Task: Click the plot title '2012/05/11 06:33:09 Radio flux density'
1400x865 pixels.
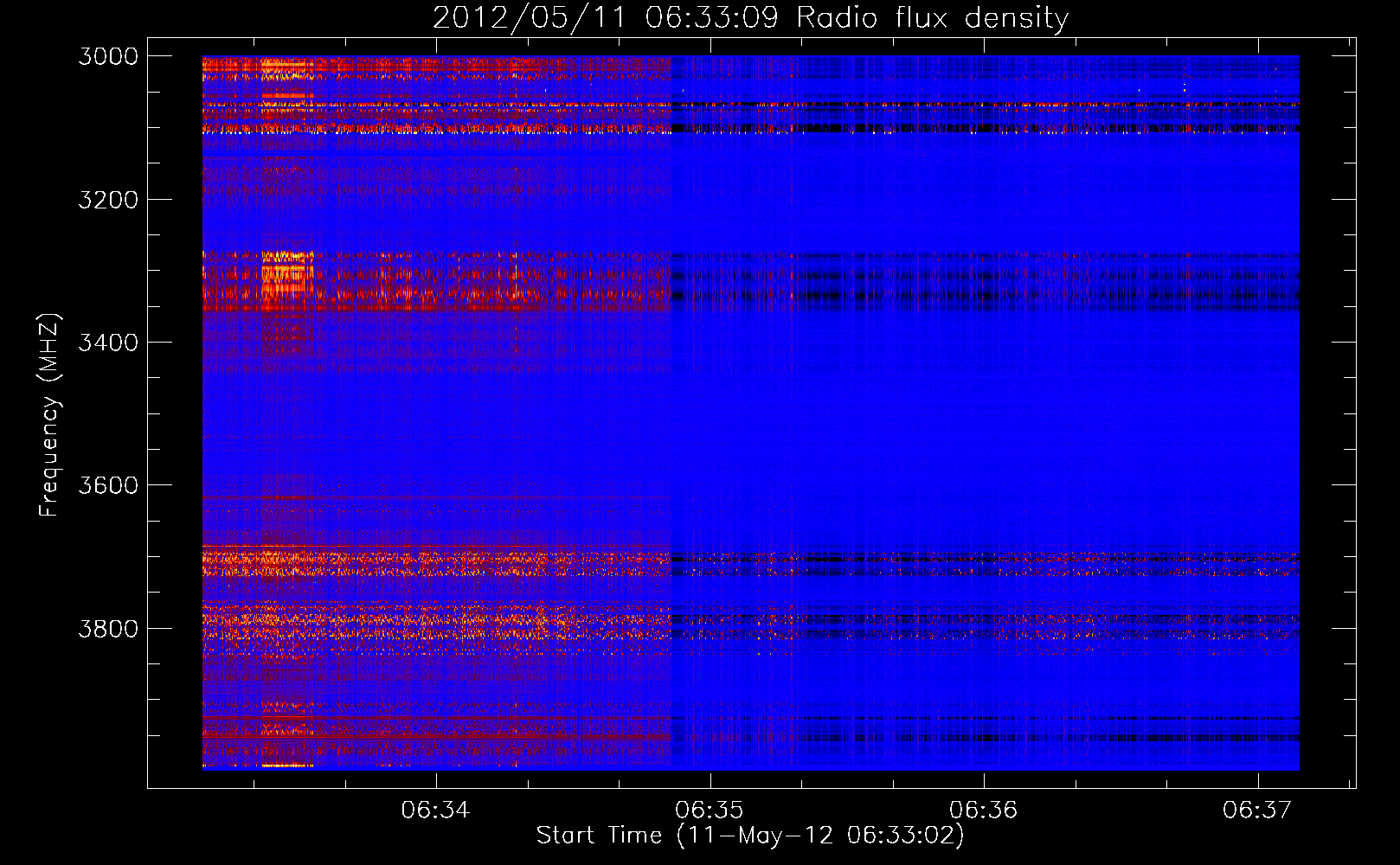Action: point(751,17)
